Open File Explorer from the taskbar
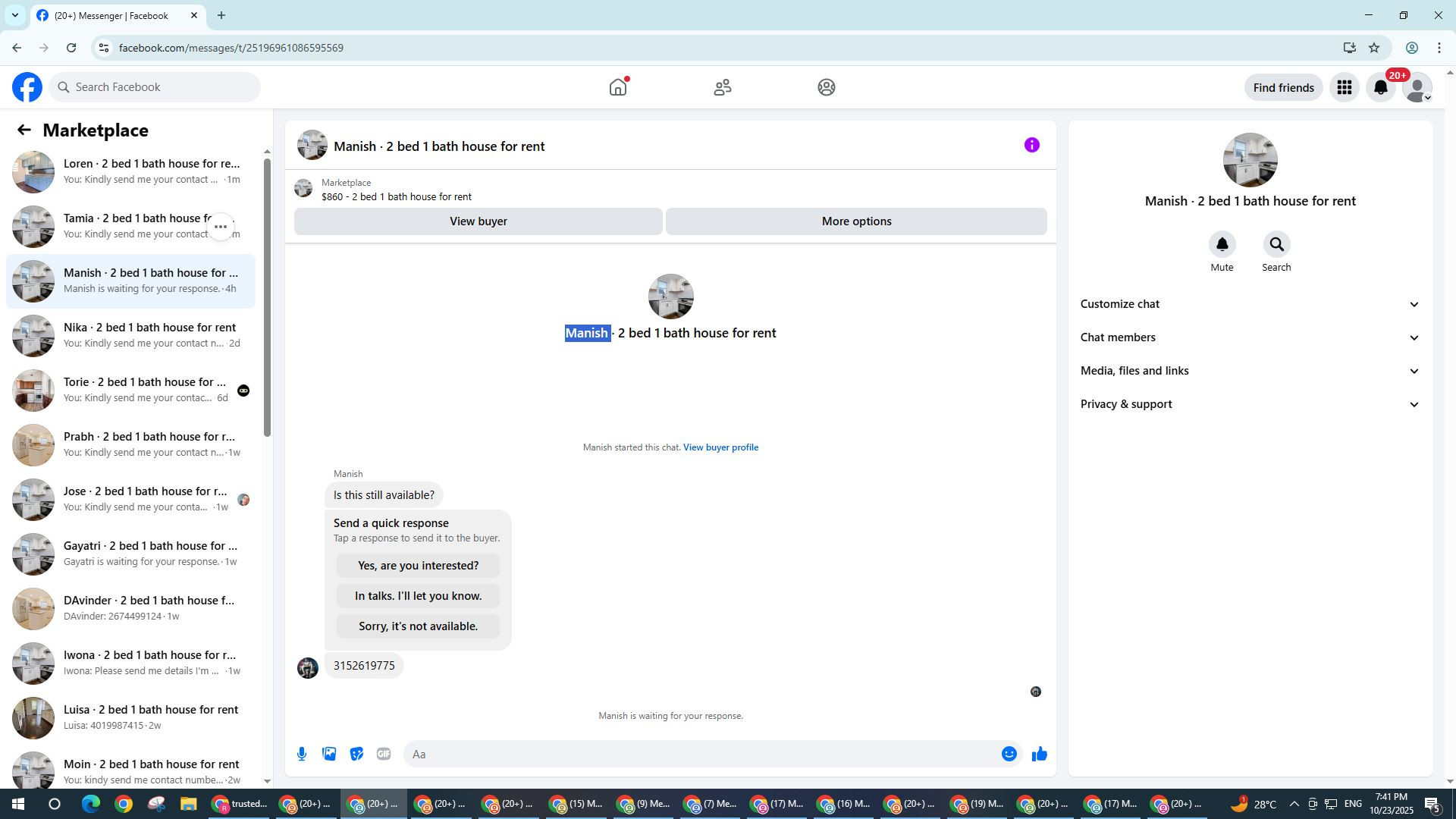Screen dimensions: 1456x819 188,804
